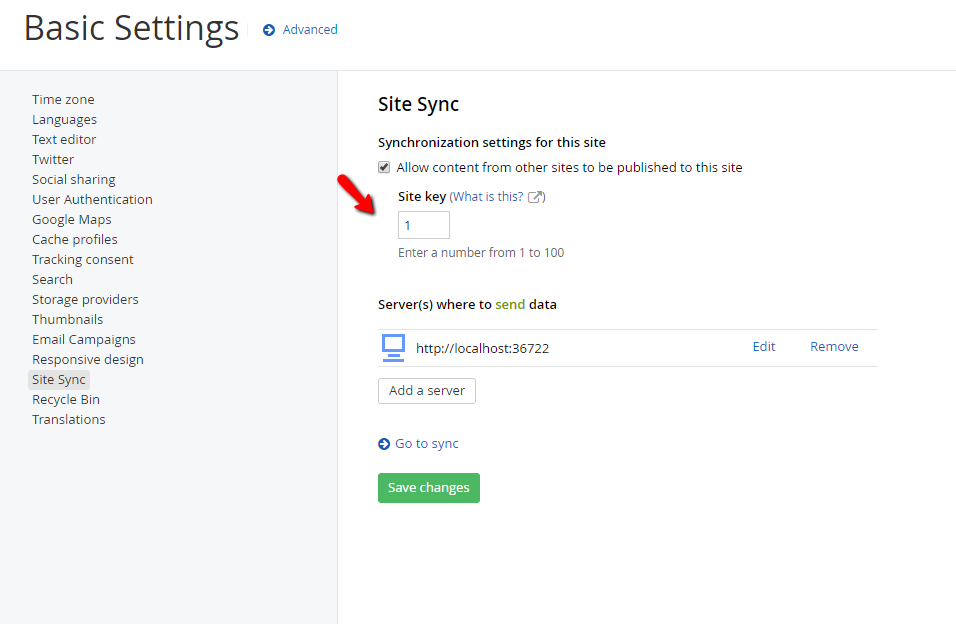956x624 pixels.
Task: Open the Languages settings
Action: pyautogui.click(x=65, y=120)
